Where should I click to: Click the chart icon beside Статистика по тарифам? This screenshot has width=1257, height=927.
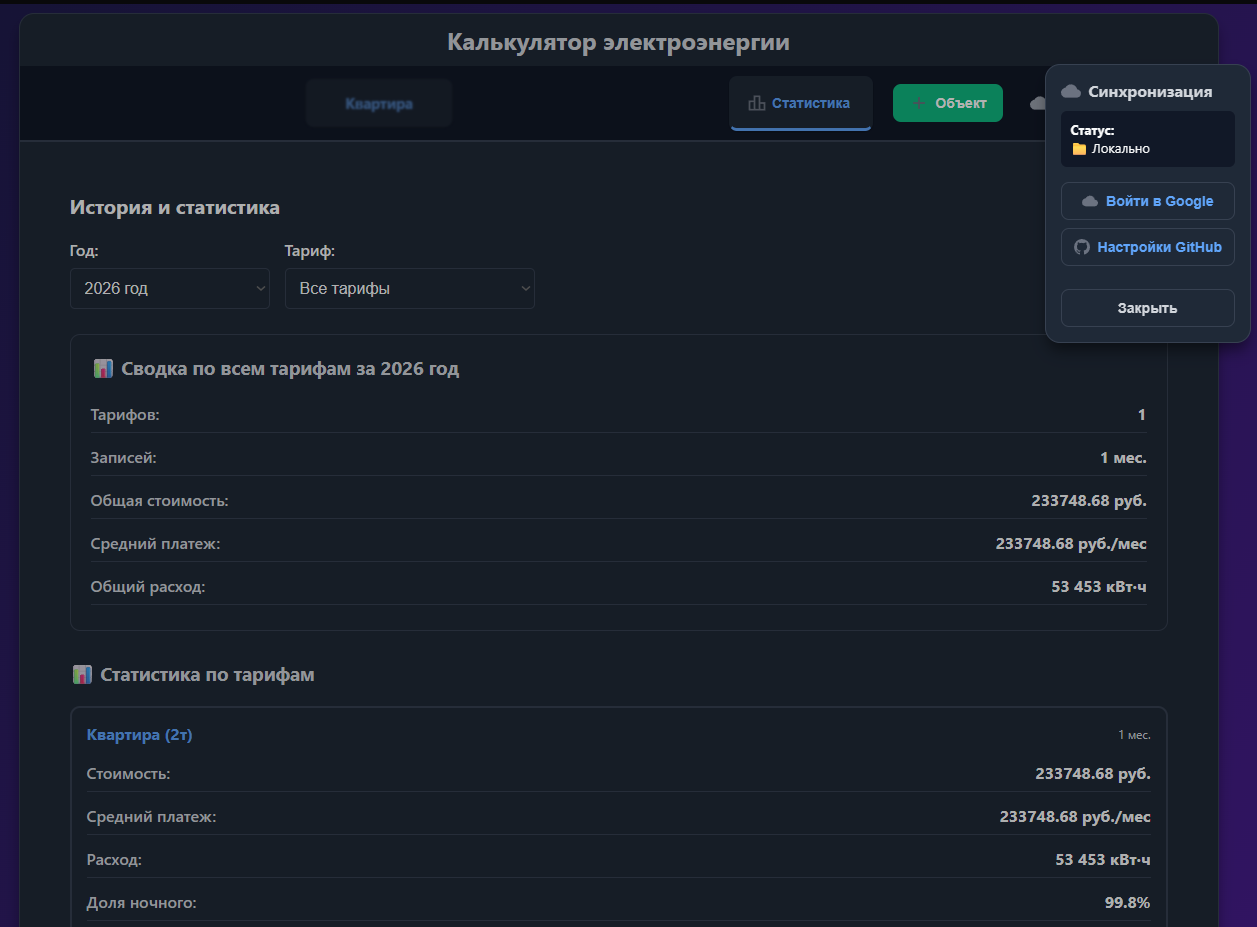[x=83, y=675]
